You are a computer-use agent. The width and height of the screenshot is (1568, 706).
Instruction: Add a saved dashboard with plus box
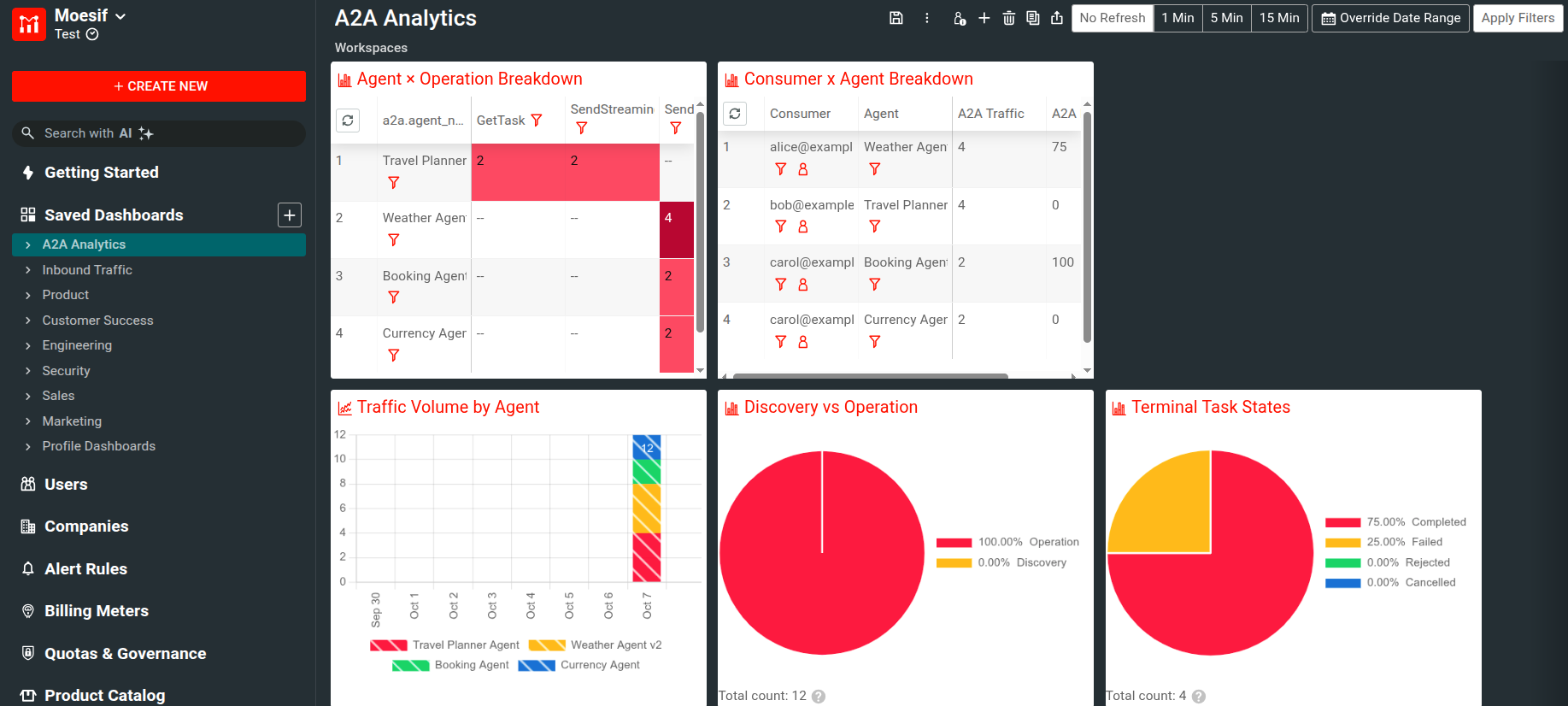290,215
